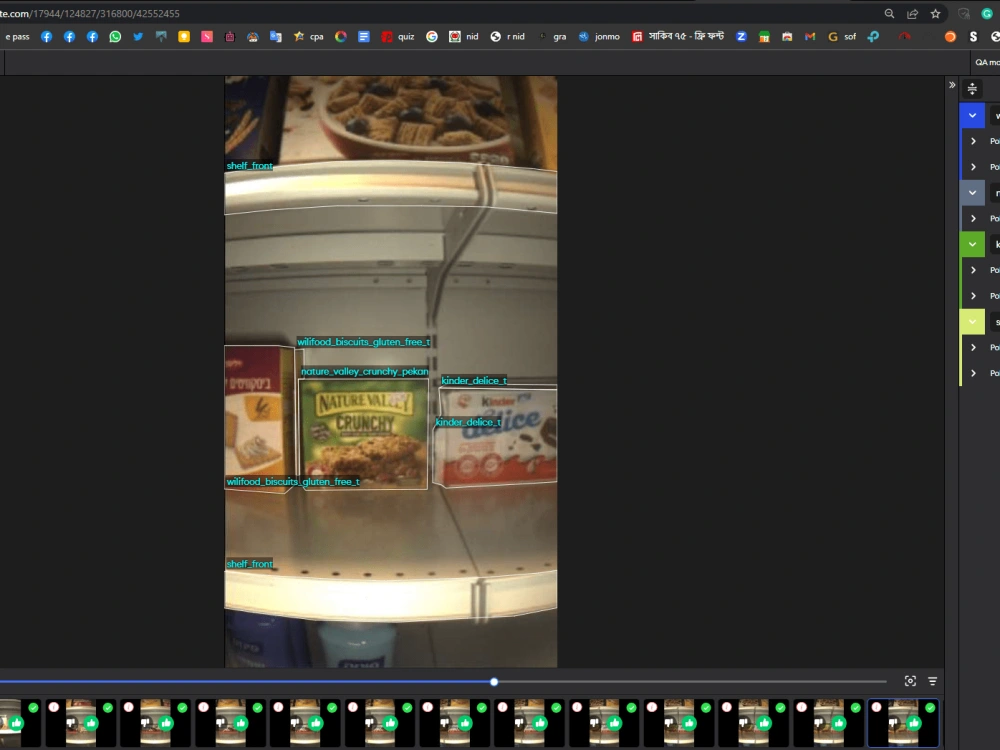Open the white 'S' bookmark icon
The width and height of the screenshot is (1000, 750).
coord(973,36)
